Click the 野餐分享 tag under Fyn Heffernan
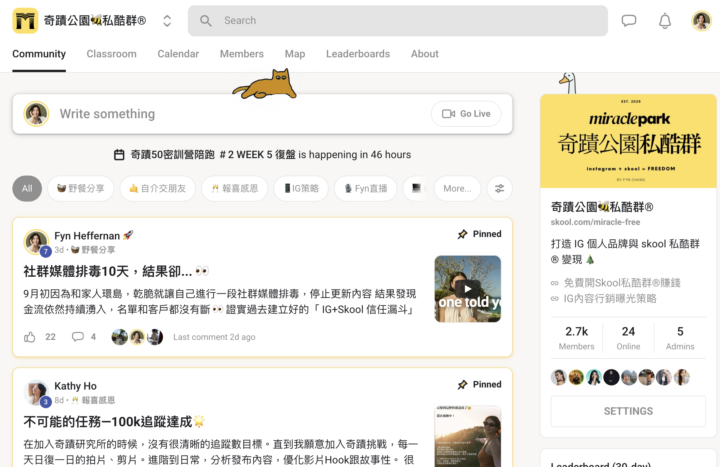Image resolution: width=720 pixels, height=467 pixels. pyautogui.click(x=93, y=250)
